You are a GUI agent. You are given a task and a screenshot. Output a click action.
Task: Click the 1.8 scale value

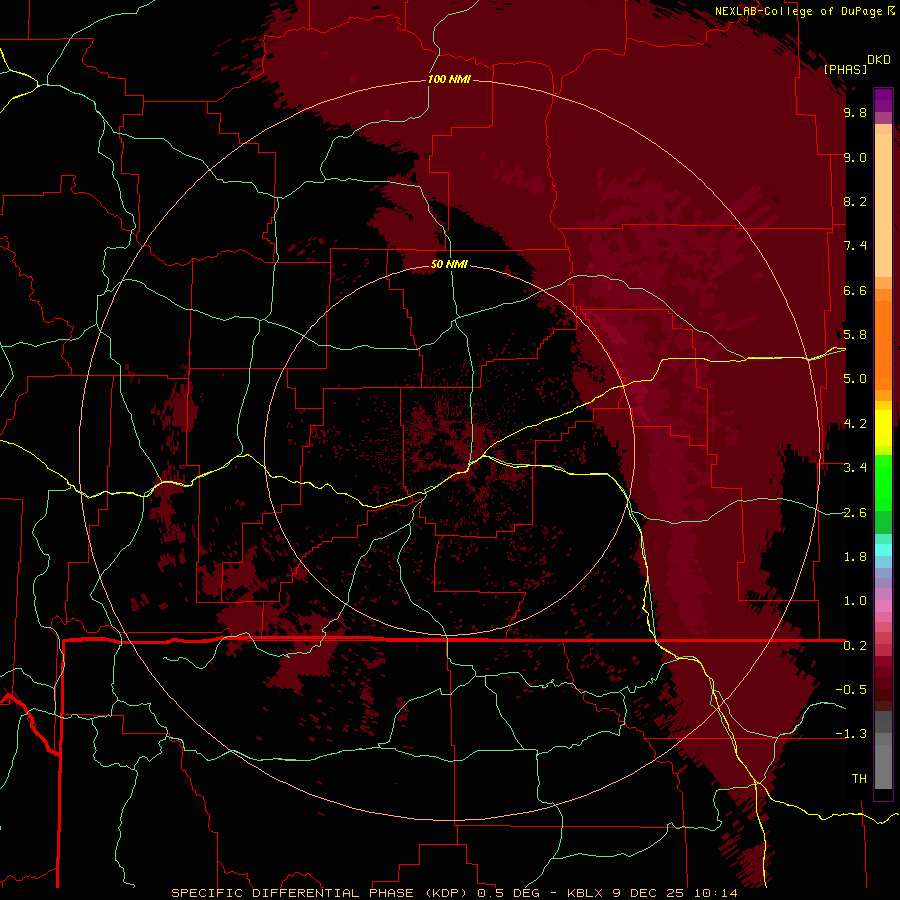pos(855,557)
